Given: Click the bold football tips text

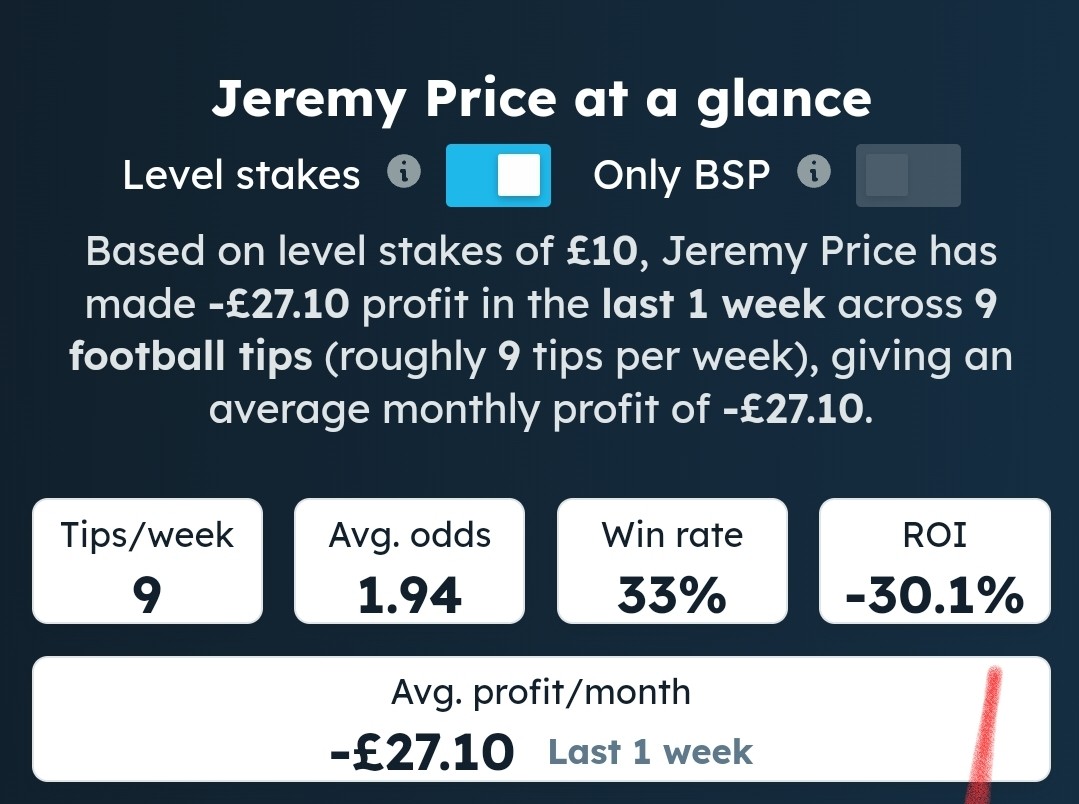Looking at the screenshot, I should pos(191,357).
